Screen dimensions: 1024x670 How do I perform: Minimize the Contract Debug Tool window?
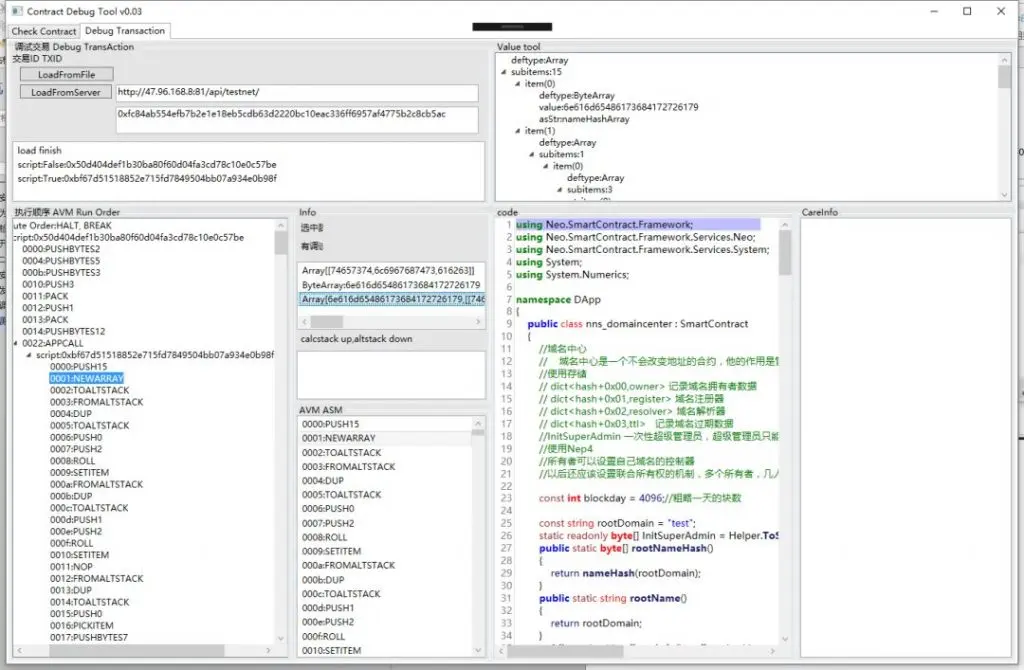935,11
